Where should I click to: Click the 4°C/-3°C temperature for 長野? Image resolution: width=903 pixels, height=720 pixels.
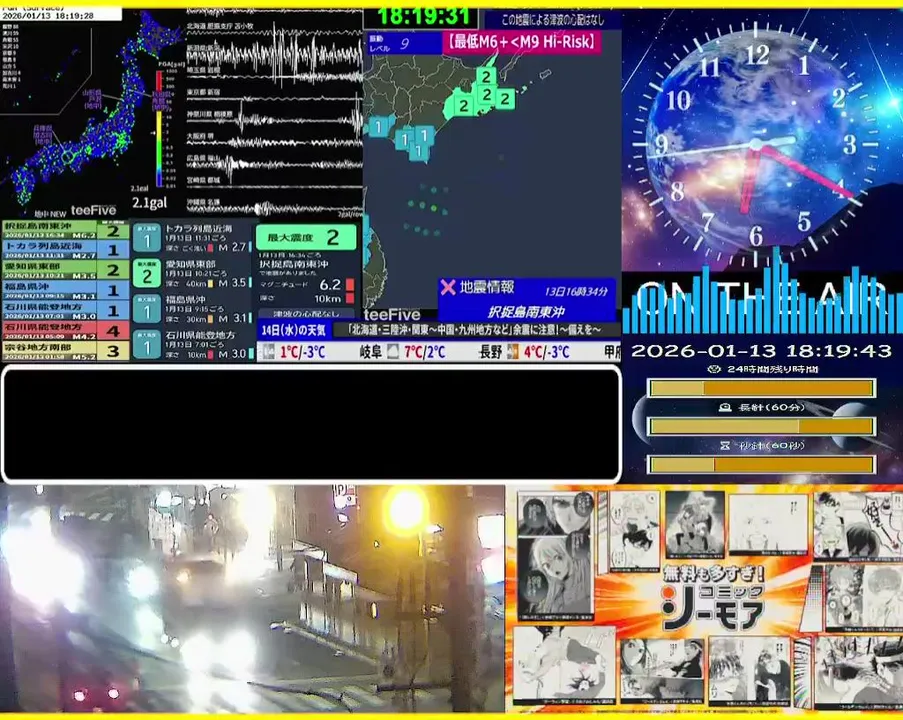click(x=546, y=351)
